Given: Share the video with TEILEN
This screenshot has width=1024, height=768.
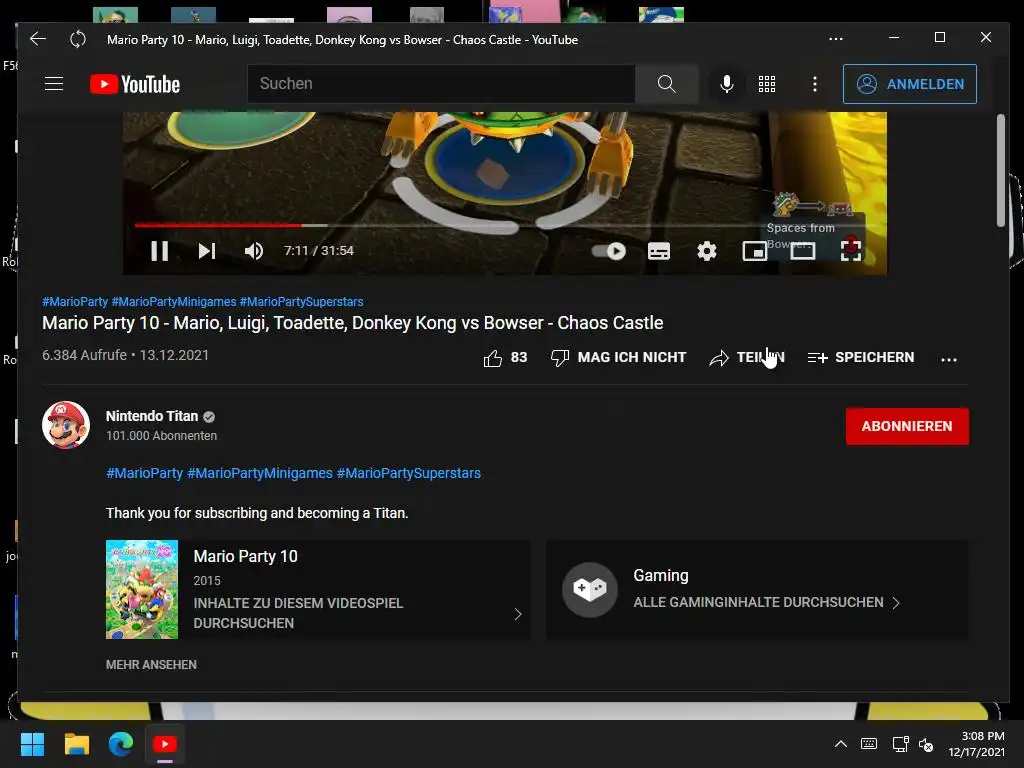Looking at the screenshot, I should tap(746, 357).
